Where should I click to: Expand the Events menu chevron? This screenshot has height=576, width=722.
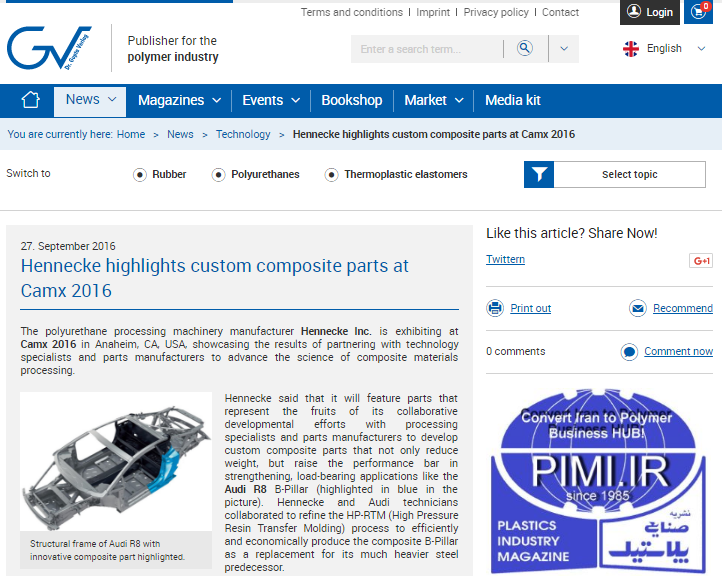(x=296, y=100)
